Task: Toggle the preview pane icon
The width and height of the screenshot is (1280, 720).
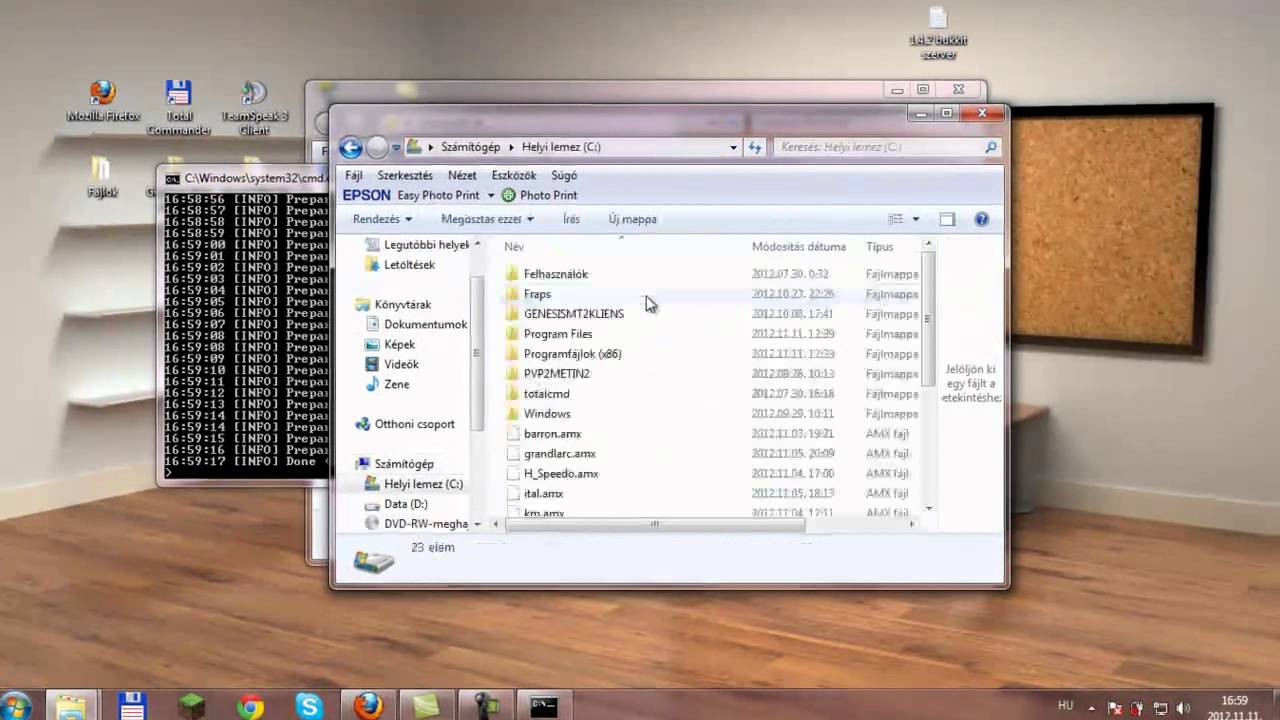Action: point(947,219)
